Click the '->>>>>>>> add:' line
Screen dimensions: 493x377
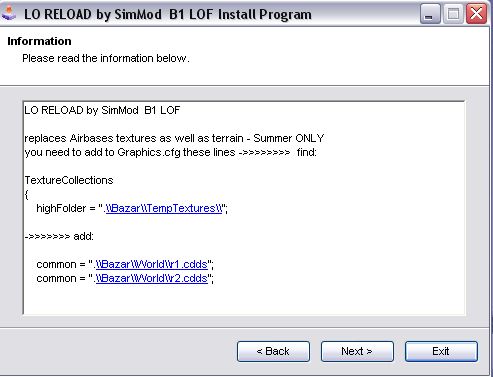[59, 236]
